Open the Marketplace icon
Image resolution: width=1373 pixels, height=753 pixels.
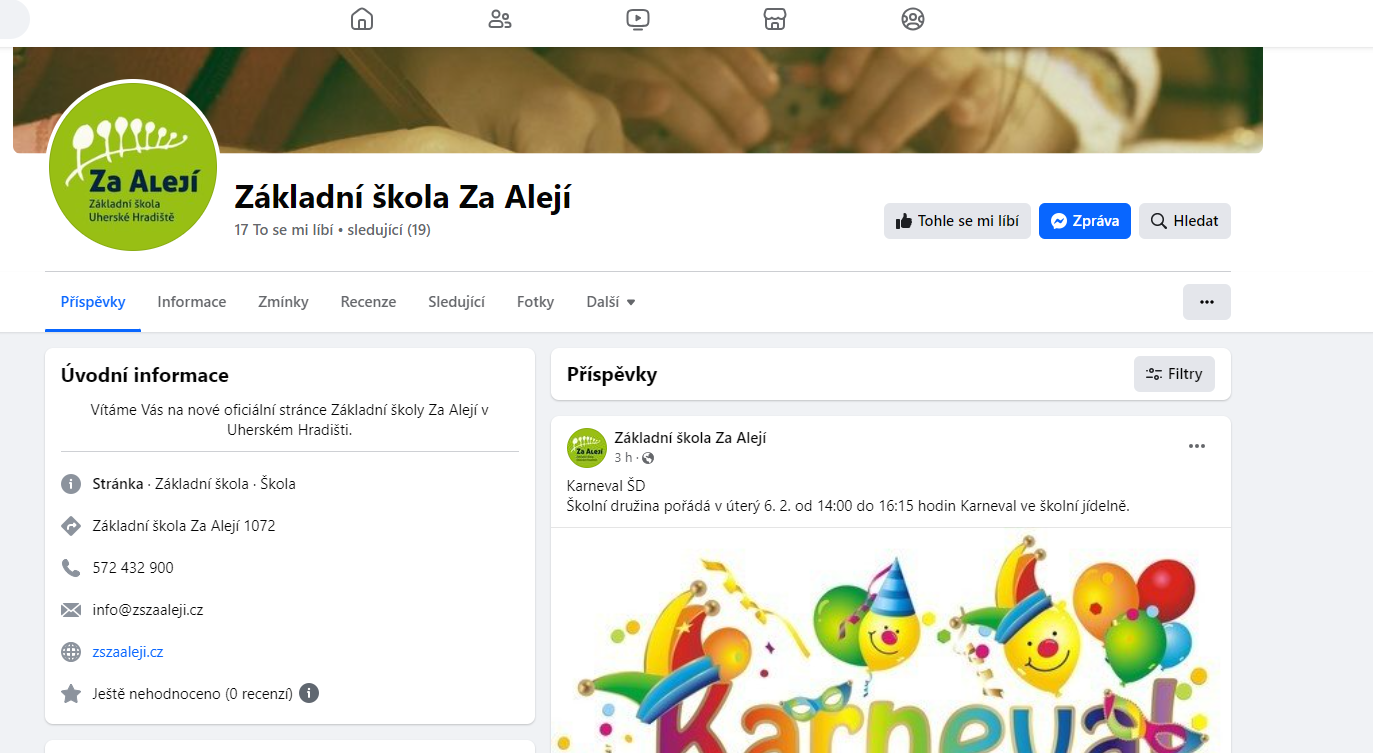[x=775, y=19]
